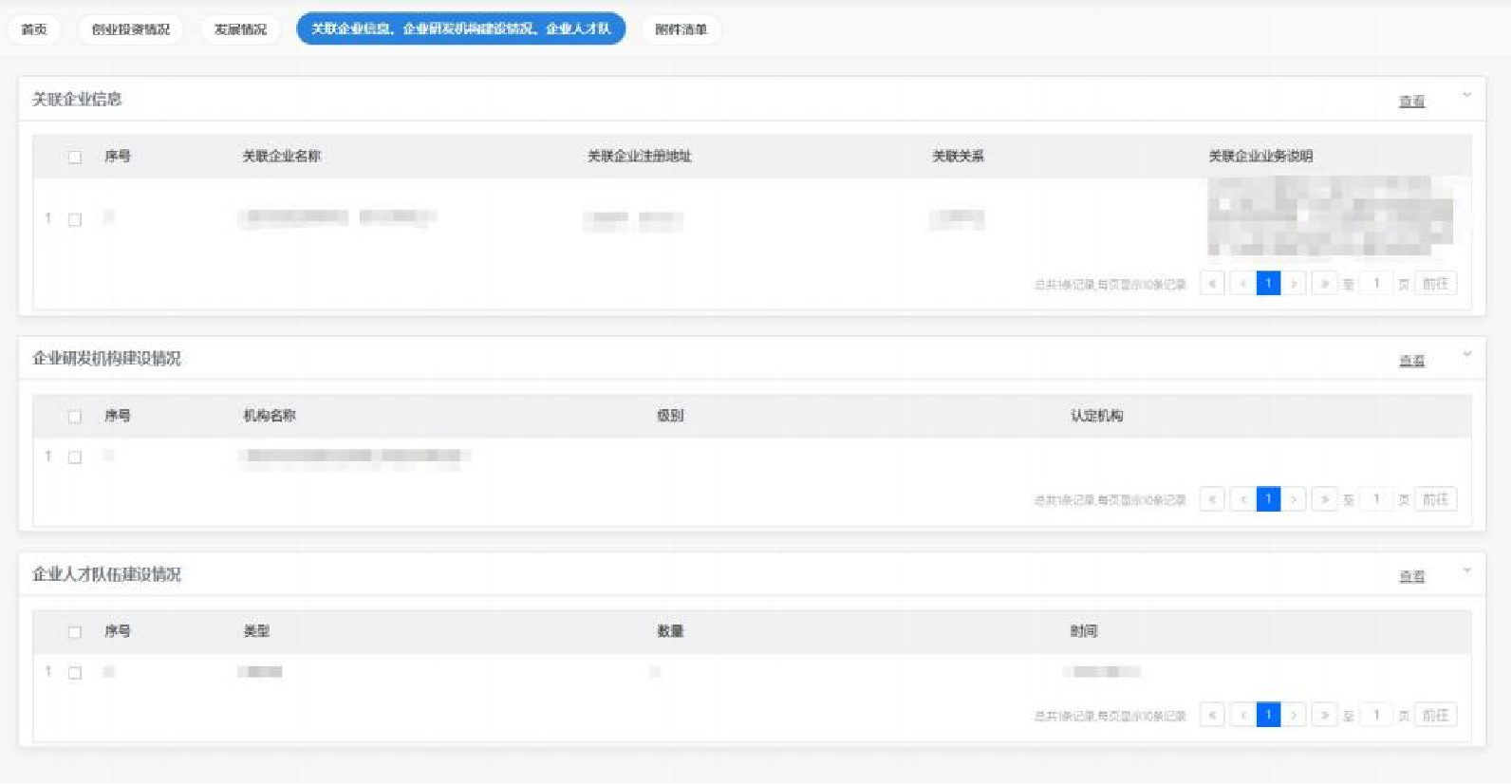Click 关联企业注册地址 column header
The image size is (1512, 784).
pos(640,157)
